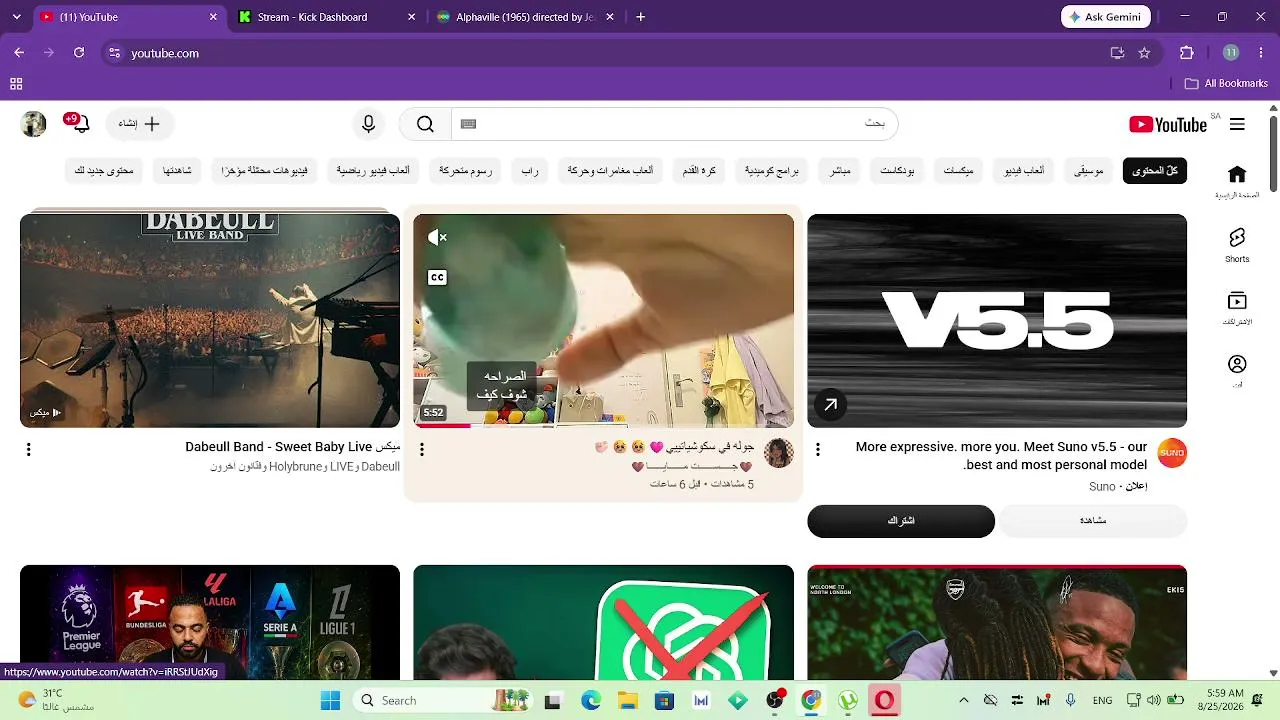Open the Suno ad external link arrow
The image size is (1280, 720).
[830, 405]
